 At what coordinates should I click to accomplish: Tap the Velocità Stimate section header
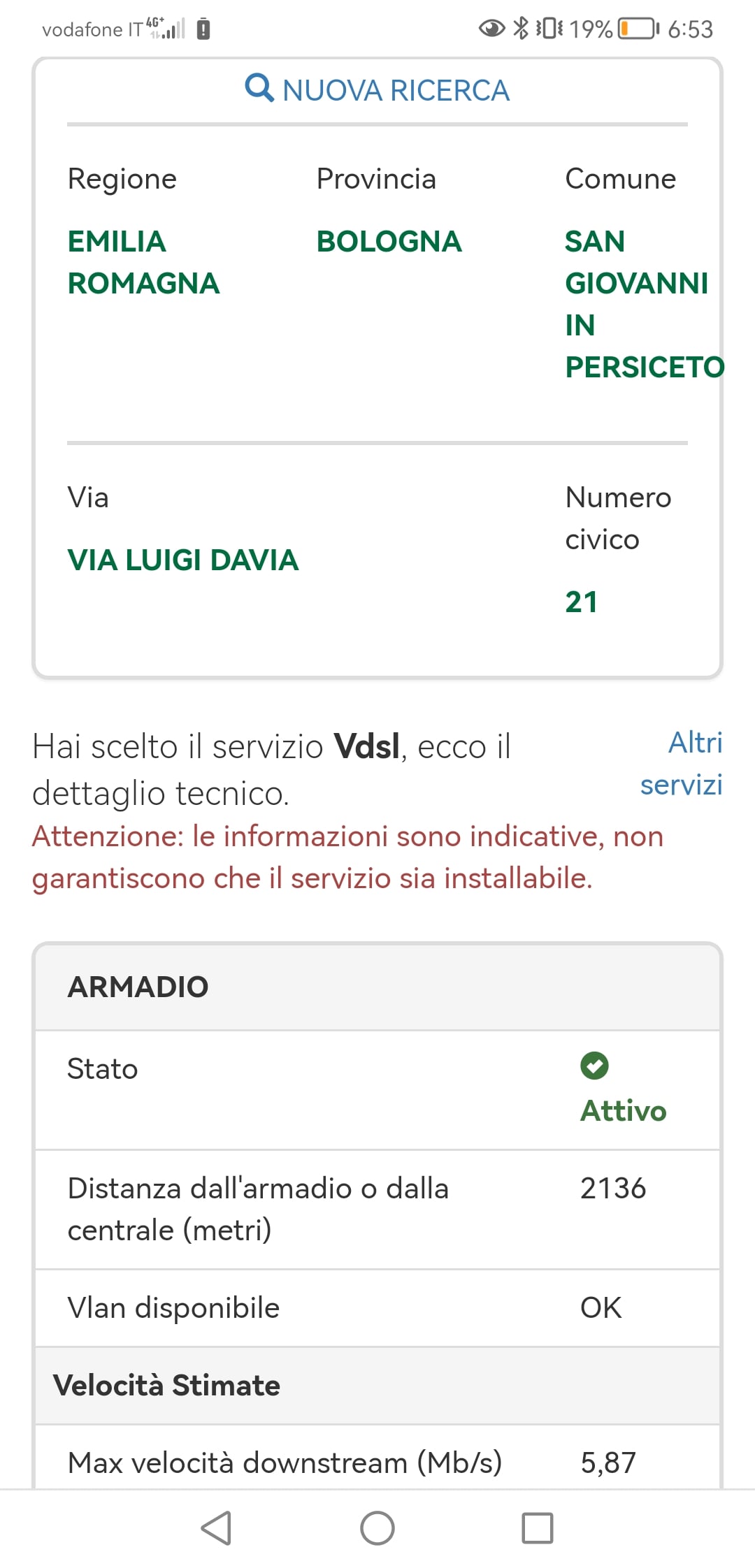(377, 1385)
